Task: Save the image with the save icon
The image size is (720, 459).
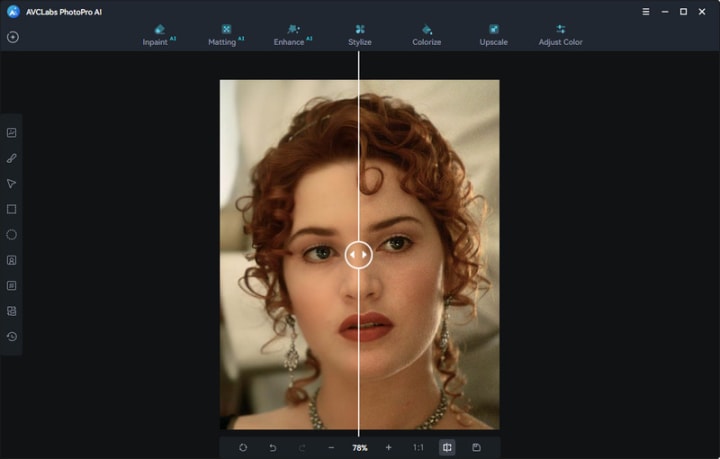Action: [476, 447]
